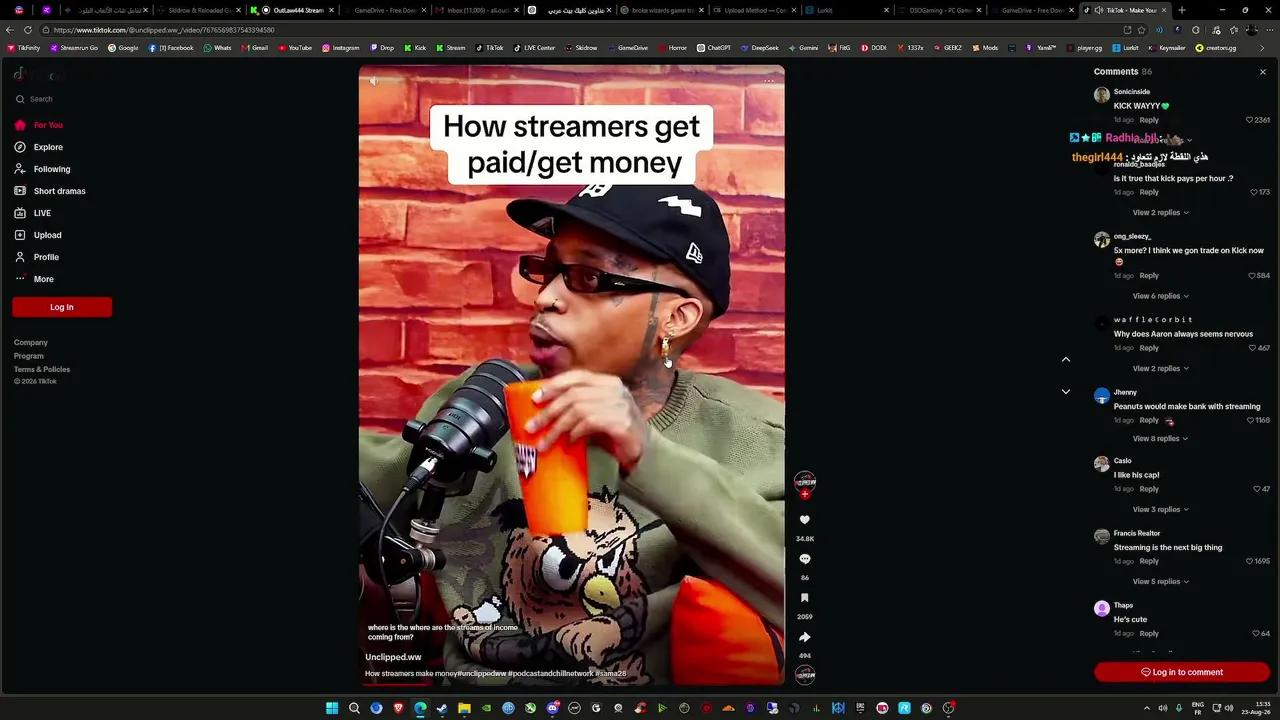The width and height of the screenshot is (1280, 720).
Task: Open the Upload page
Action: [38, 235]
